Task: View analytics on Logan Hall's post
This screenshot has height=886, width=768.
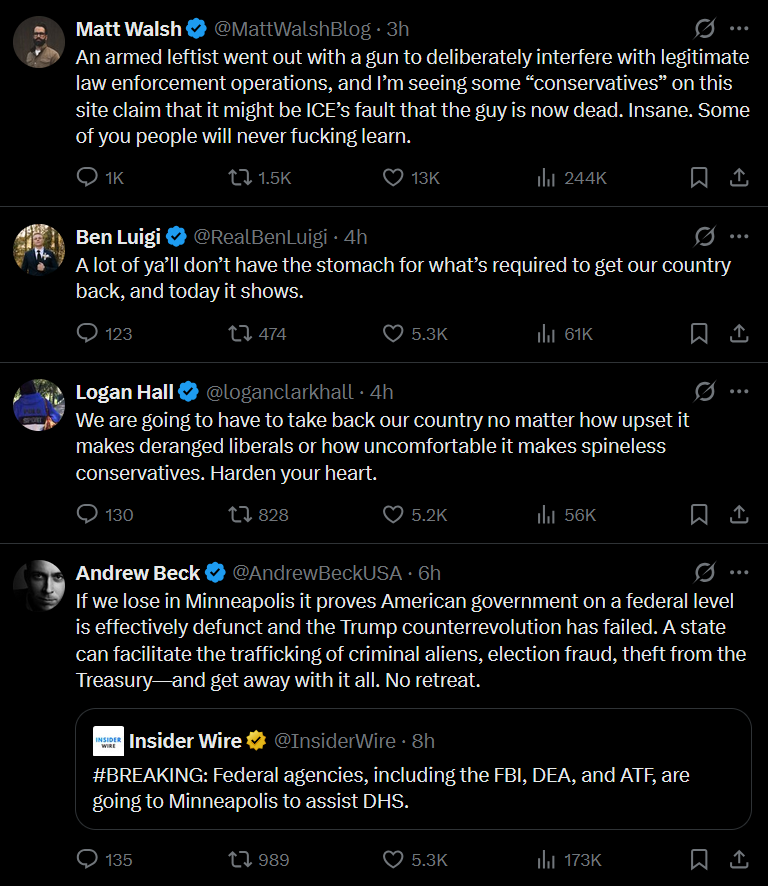Action: [x=547, y=515]
